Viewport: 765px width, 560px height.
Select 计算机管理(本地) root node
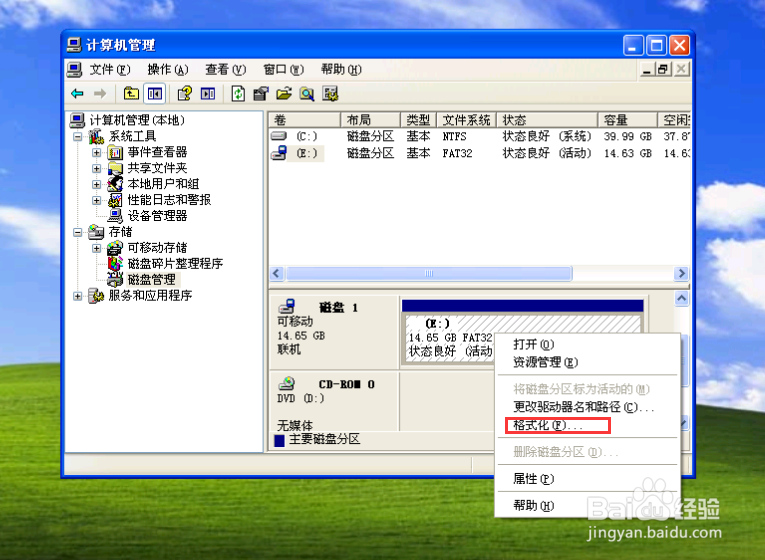(137, 120)
